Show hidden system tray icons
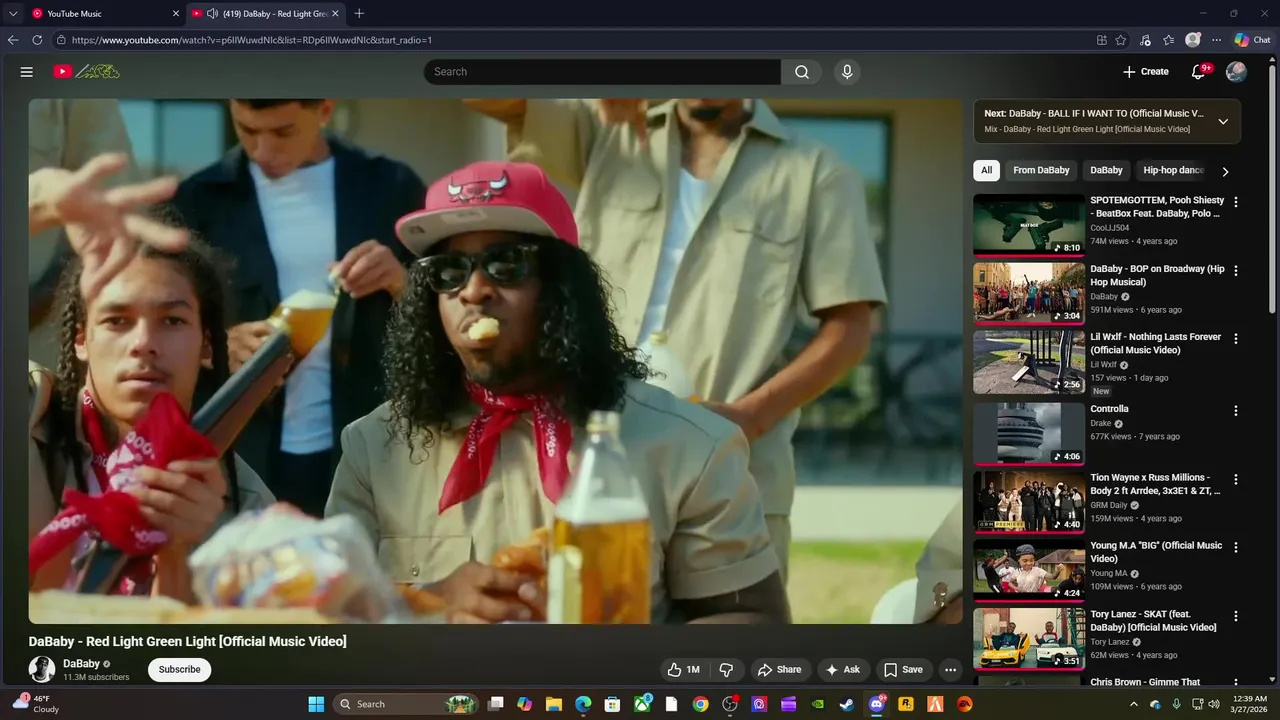Image resolution: width=1280 pixels, height=720 pixels. [x=1133, y=704]
